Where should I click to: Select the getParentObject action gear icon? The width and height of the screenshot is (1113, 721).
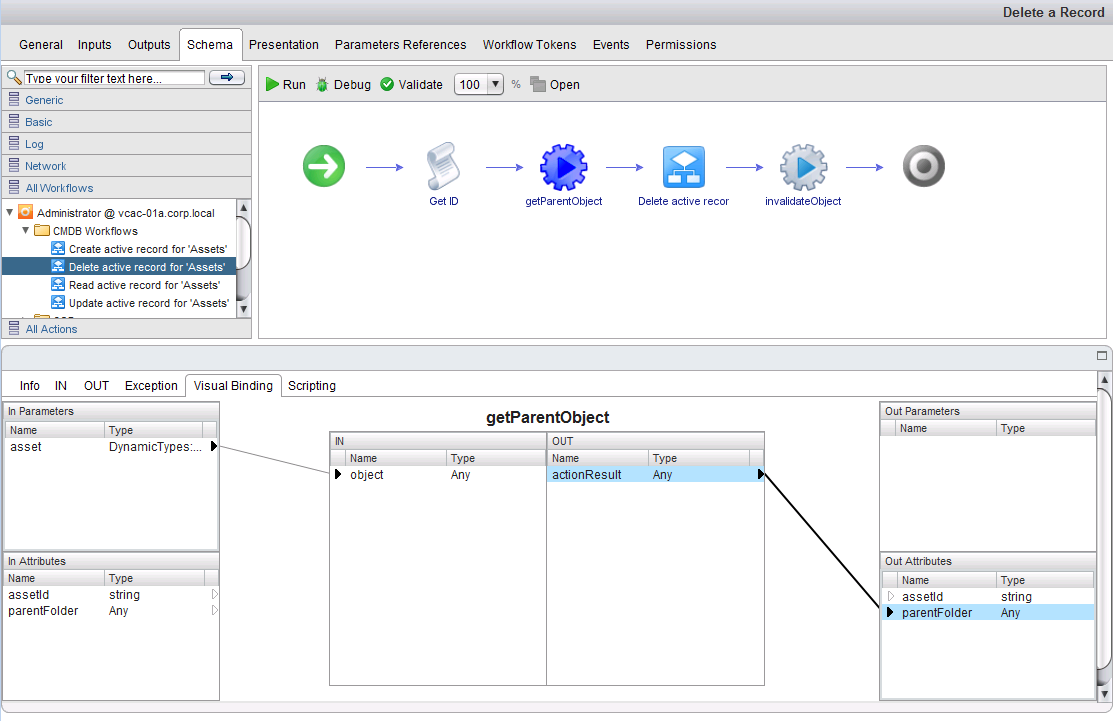(564, 167)
